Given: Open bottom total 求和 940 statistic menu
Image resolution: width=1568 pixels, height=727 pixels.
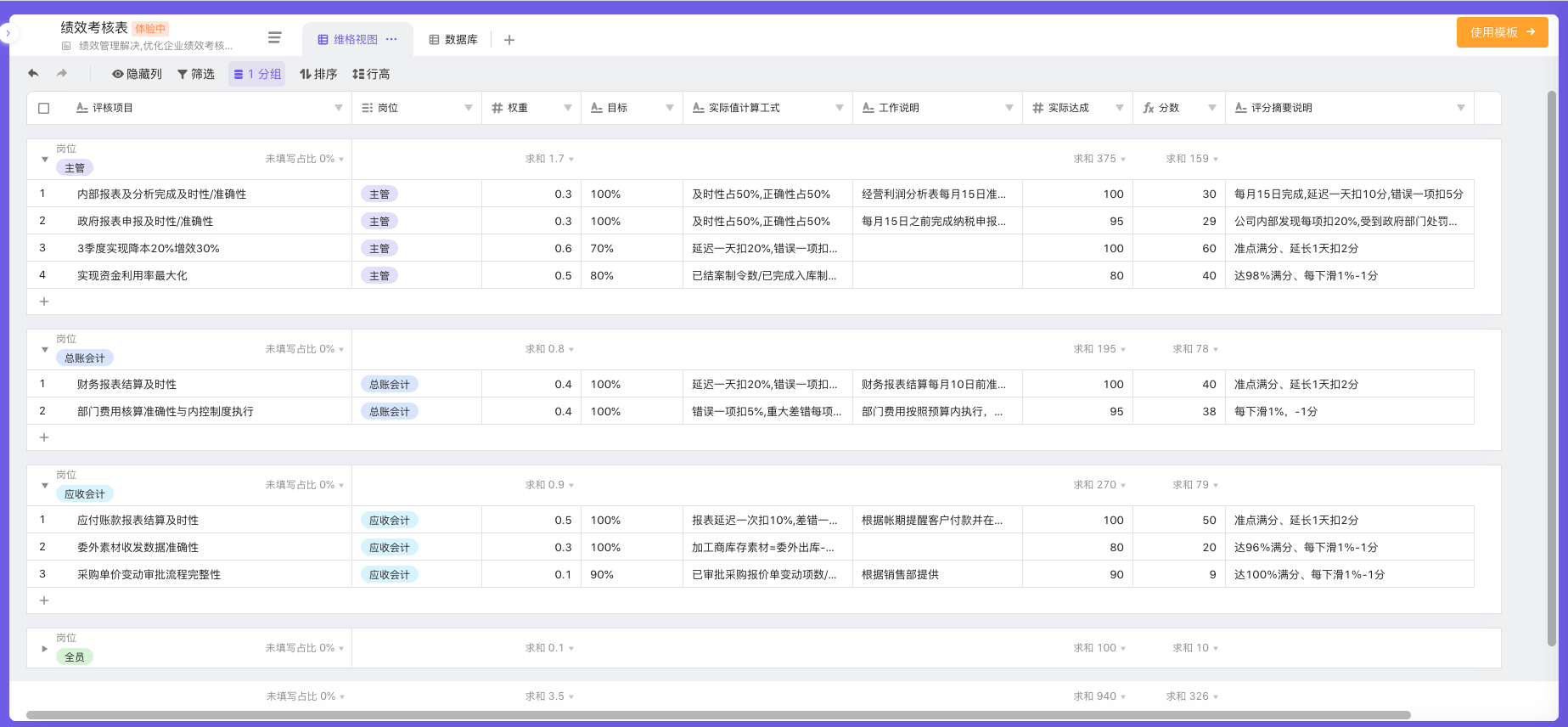Looking at the screenshot, I should pos(1099,696).
